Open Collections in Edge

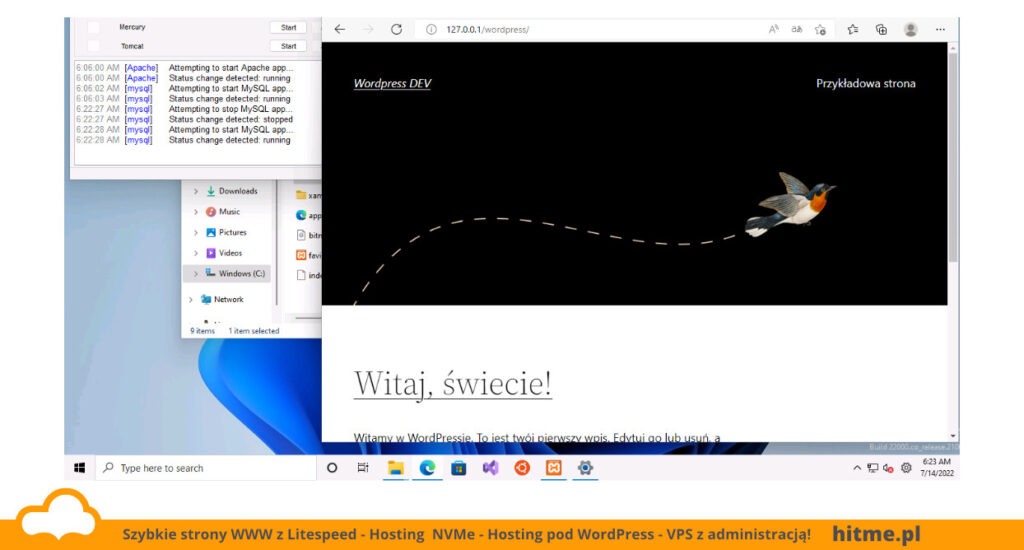882,29
